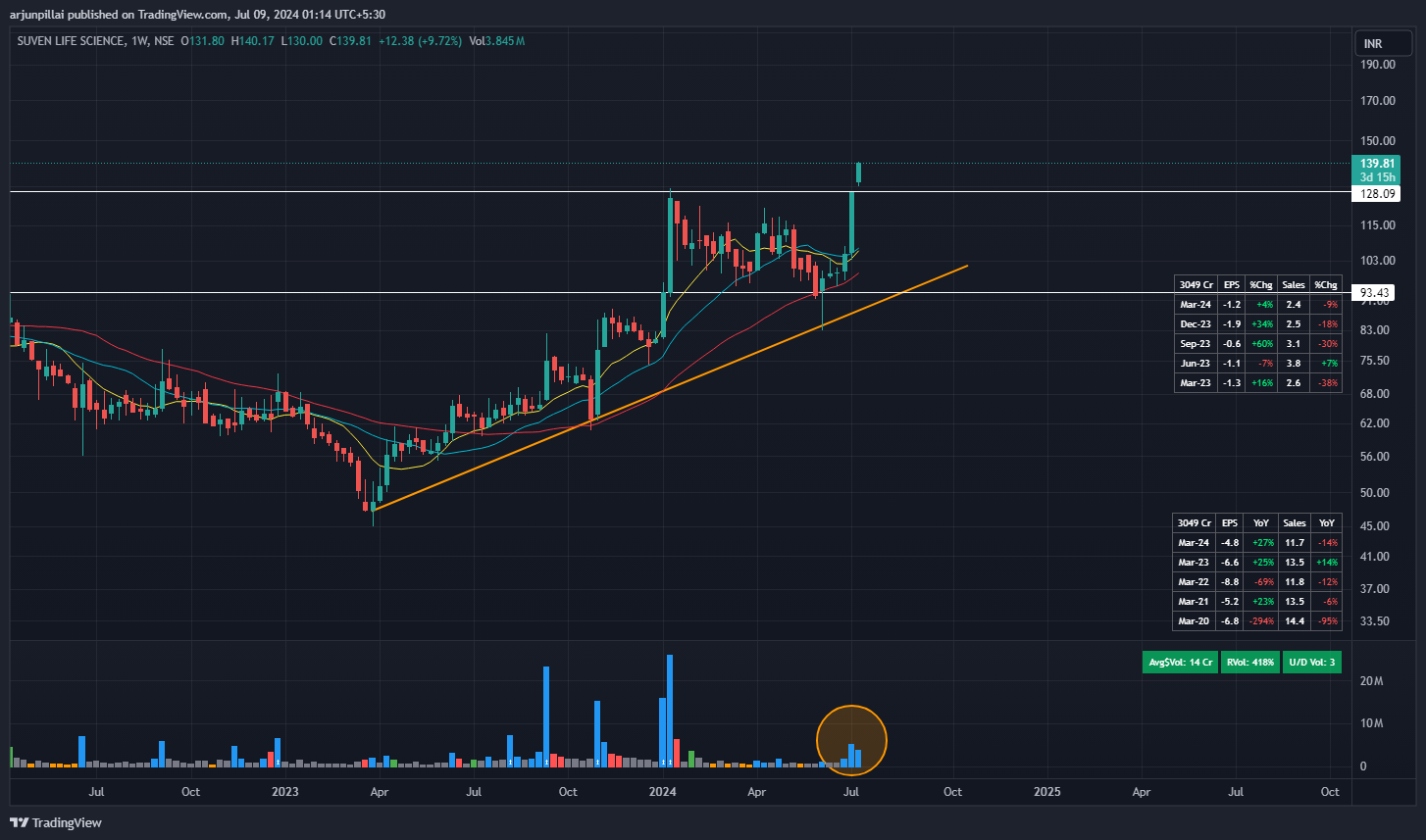Click the Mar-21 row label in yearly table

pyautogui.click(x=1194, y=601)
